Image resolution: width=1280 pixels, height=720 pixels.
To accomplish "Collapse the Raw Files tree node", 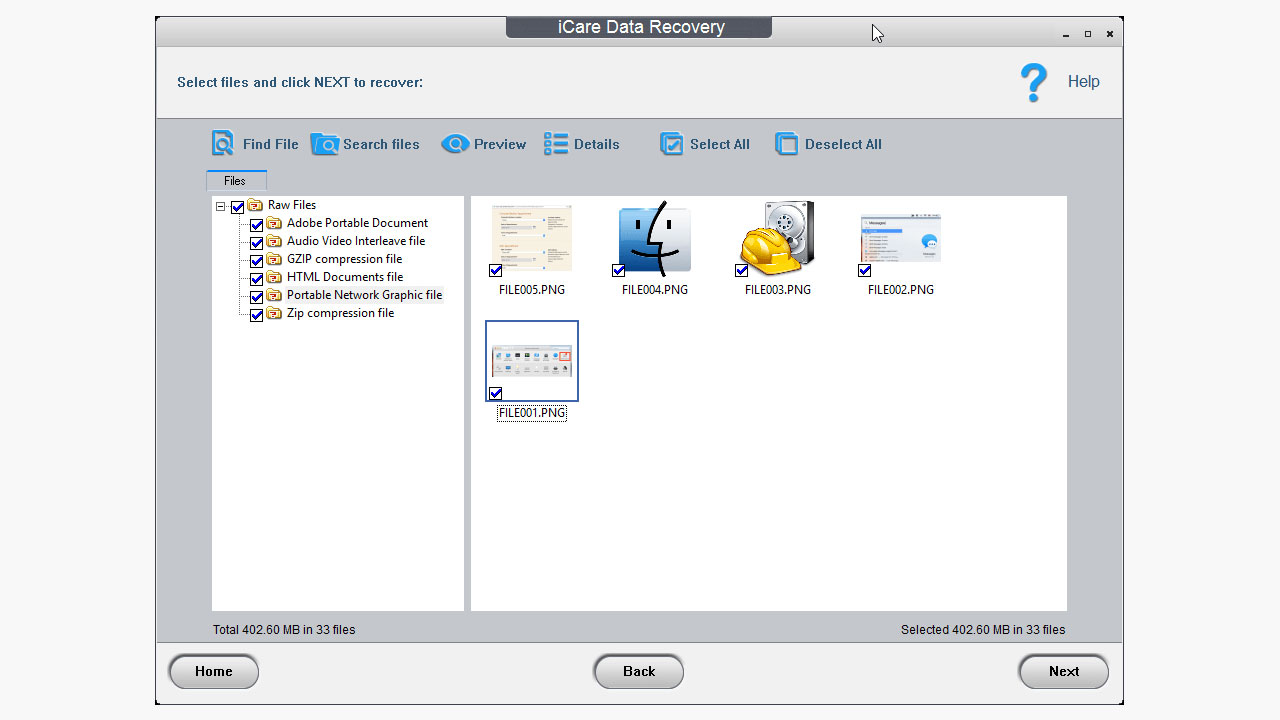I will coord(221,207).
